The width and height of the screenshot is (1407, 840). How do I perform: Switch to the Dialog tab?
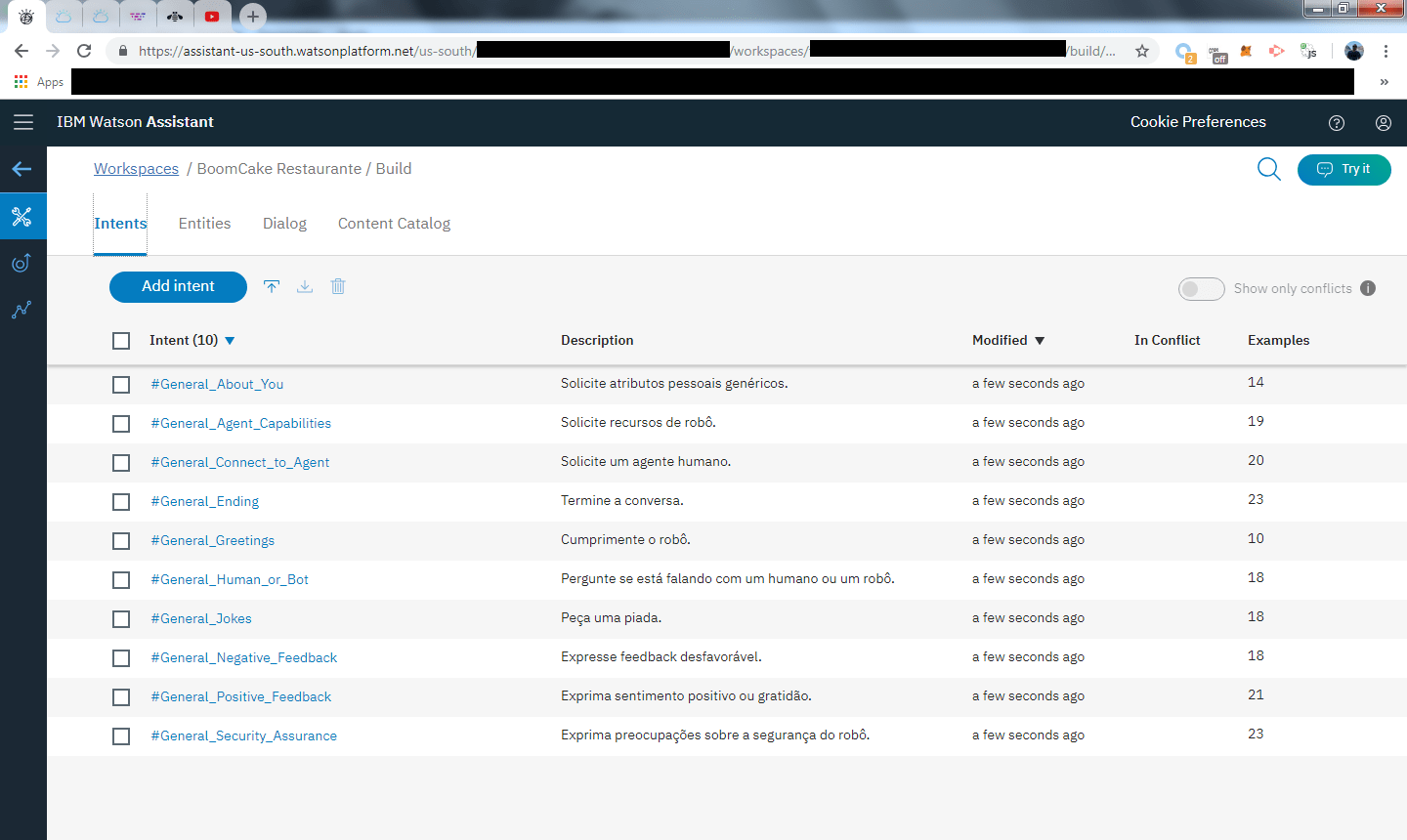pos(284,224)
